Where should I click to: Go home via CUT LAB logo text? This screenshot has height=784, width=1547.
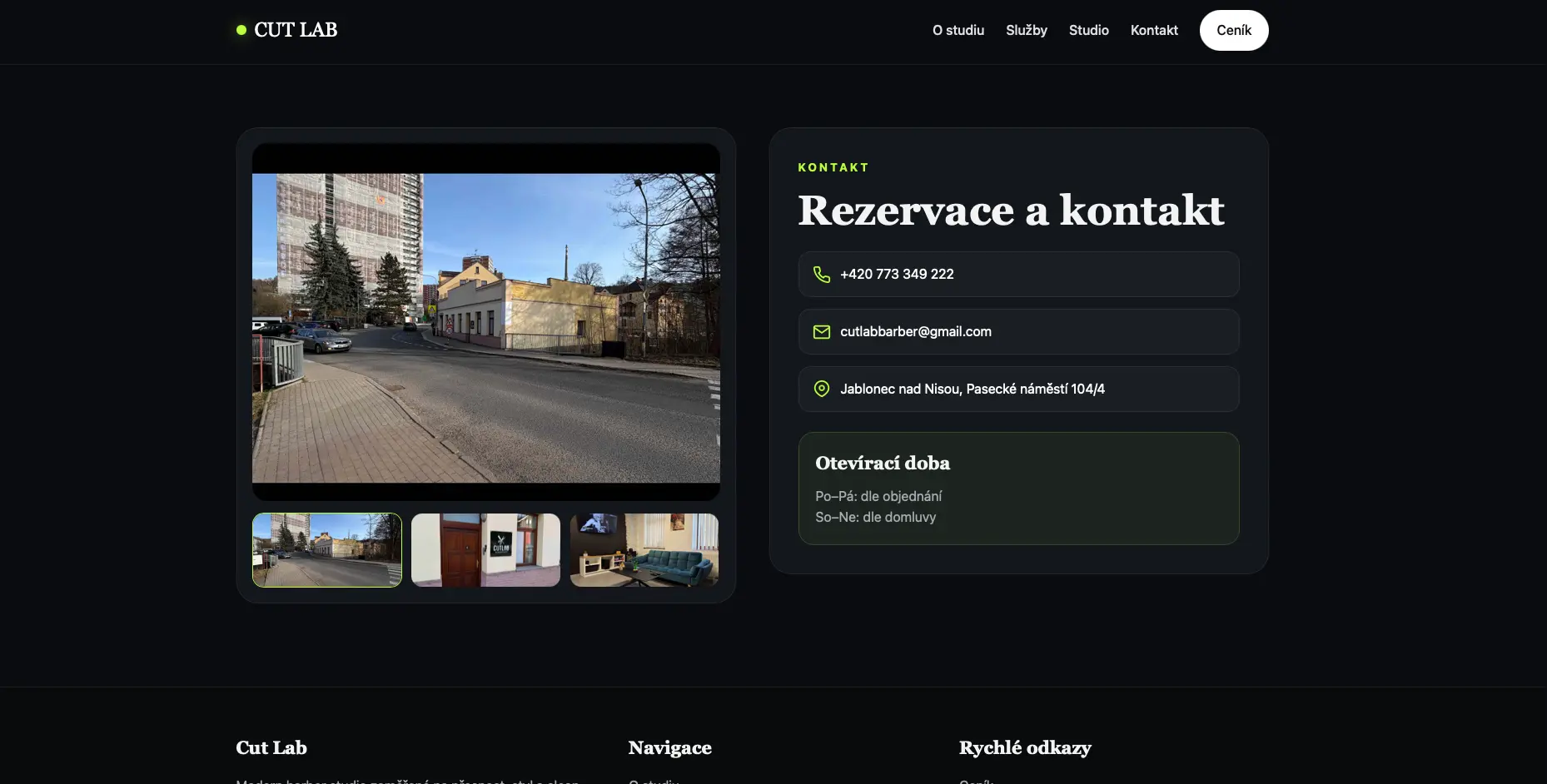[x=296, y=30]
